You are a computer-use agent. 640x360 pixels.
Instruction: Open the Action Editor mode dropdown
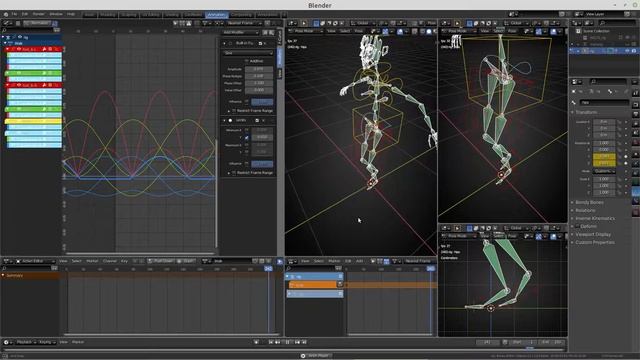tap(35, 261)
